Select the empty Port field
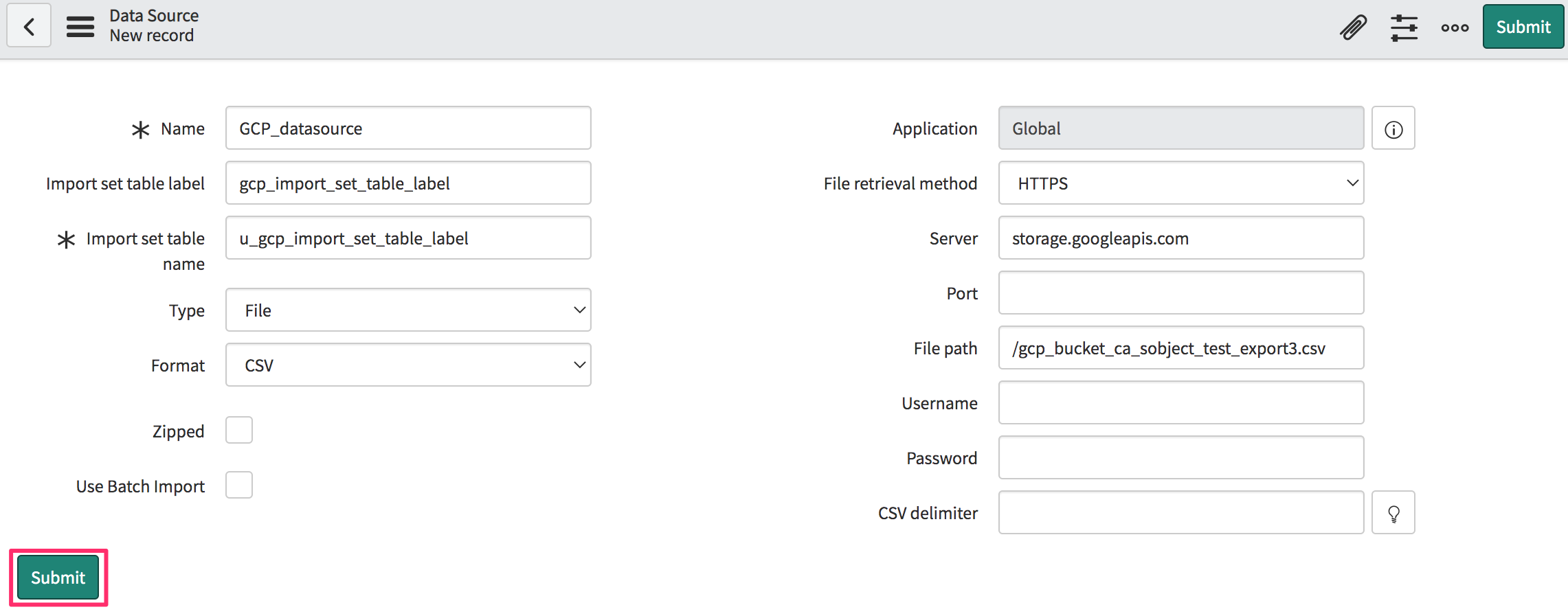1568x616 pixels. (1180, 293)
